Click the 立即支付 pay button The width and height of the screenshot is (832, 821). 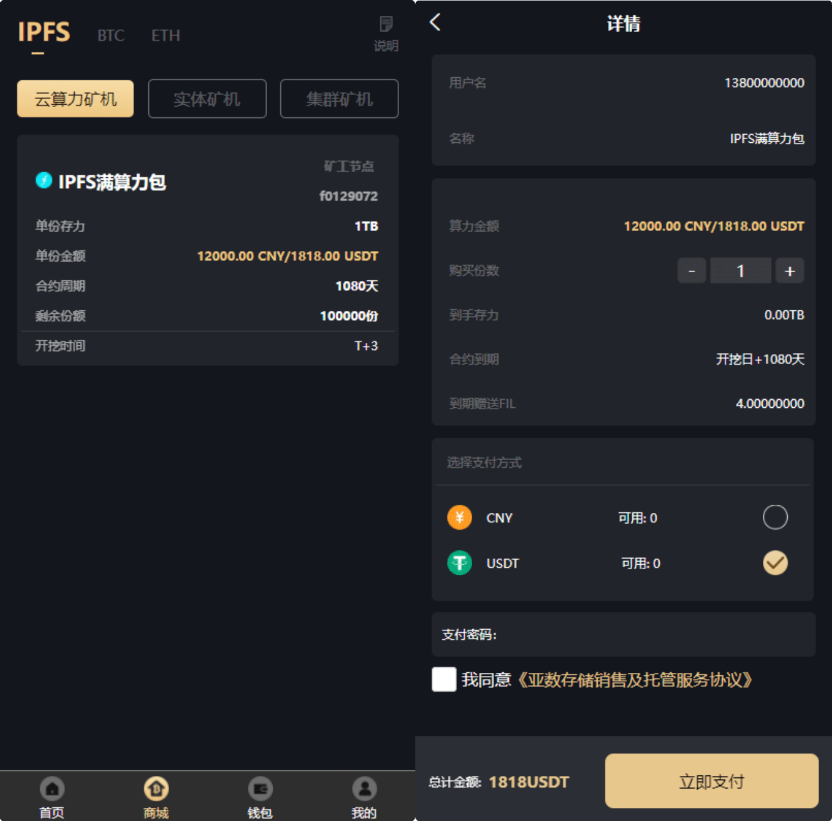pos(712,781)
